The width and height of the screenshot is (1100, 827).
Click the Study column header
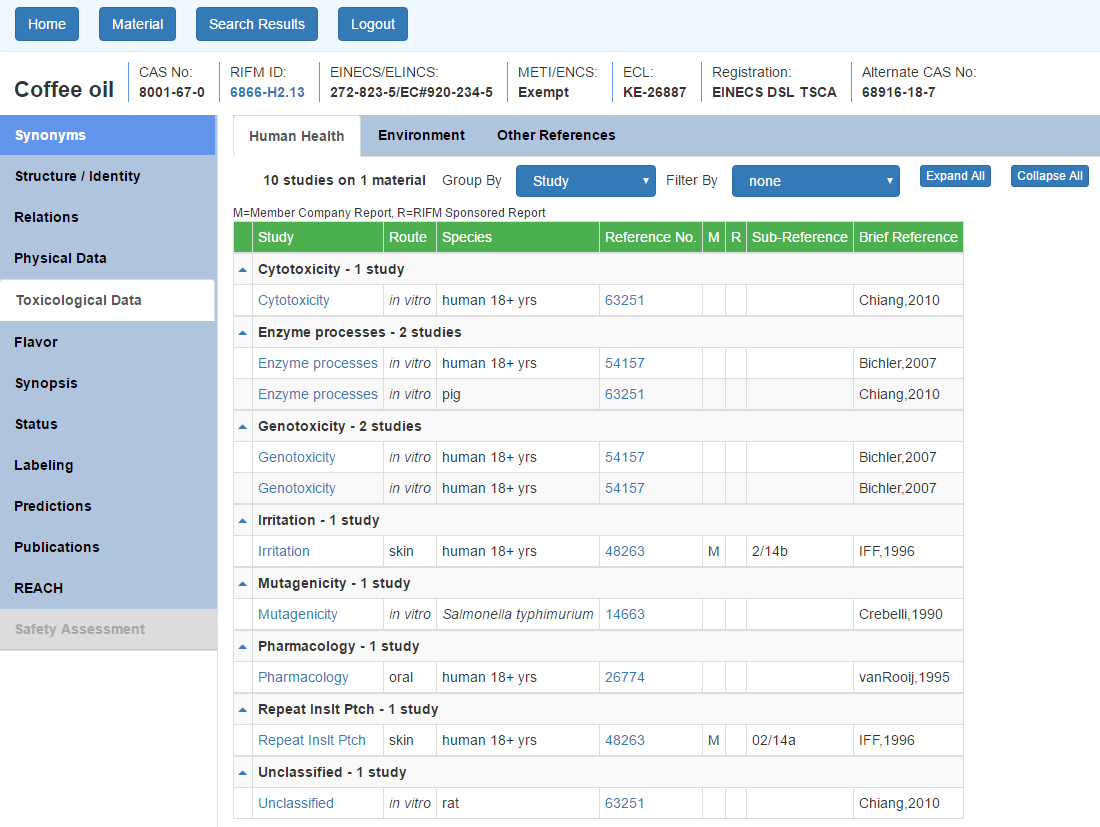pyautogui.click(x=318, y=237)
